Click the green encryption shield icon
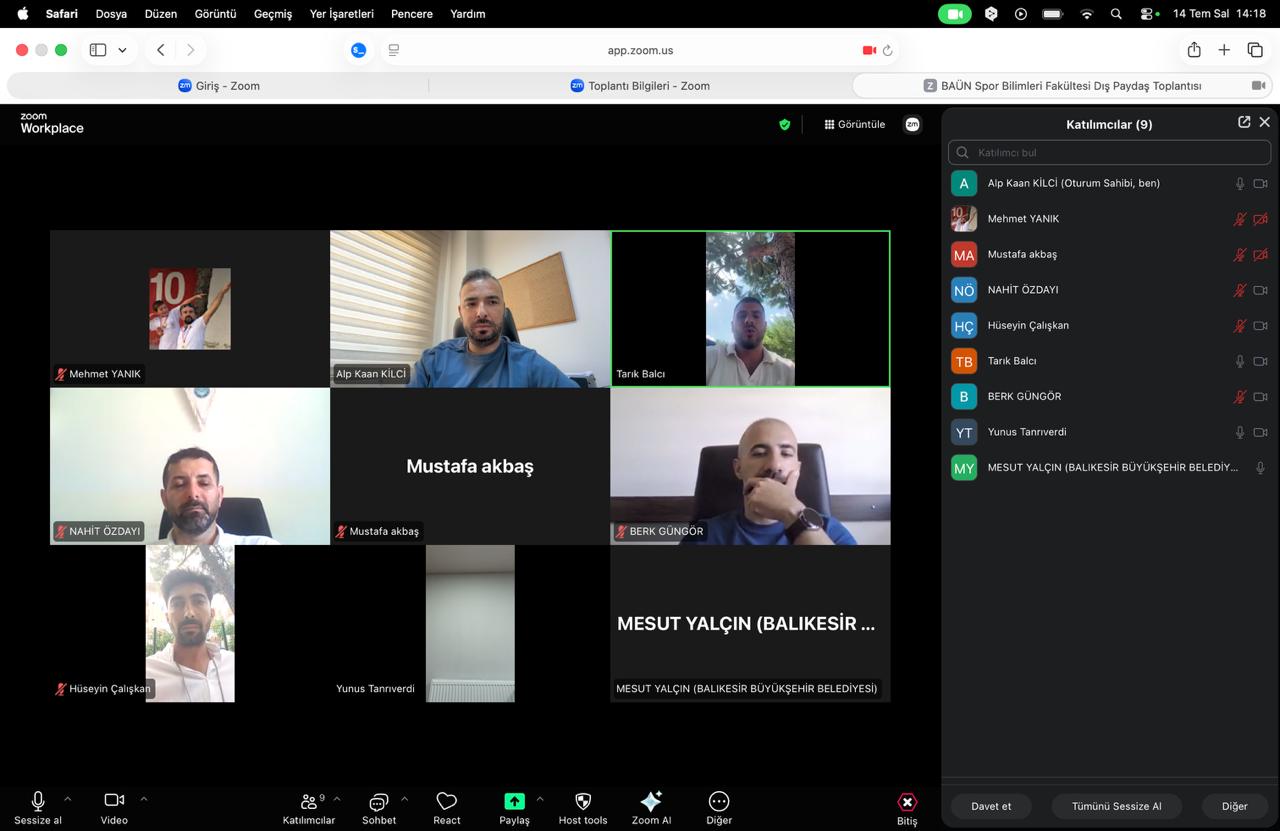Image resolution: width=1280 pixels, height=831 pixels. 785,125
